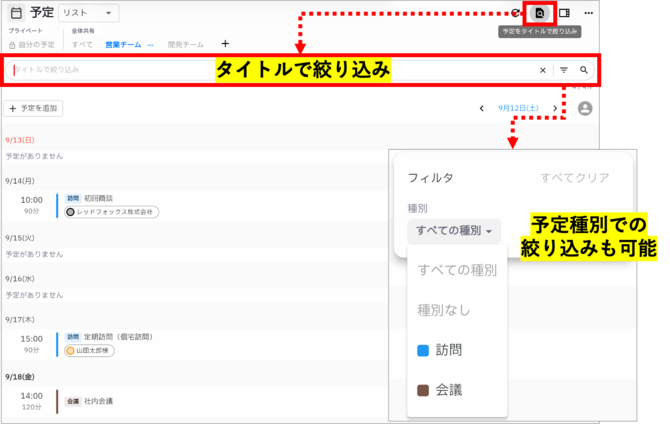Open the side panel layout icon
The width and height of the screenshot is (670, 424).
tap(564, 13)
